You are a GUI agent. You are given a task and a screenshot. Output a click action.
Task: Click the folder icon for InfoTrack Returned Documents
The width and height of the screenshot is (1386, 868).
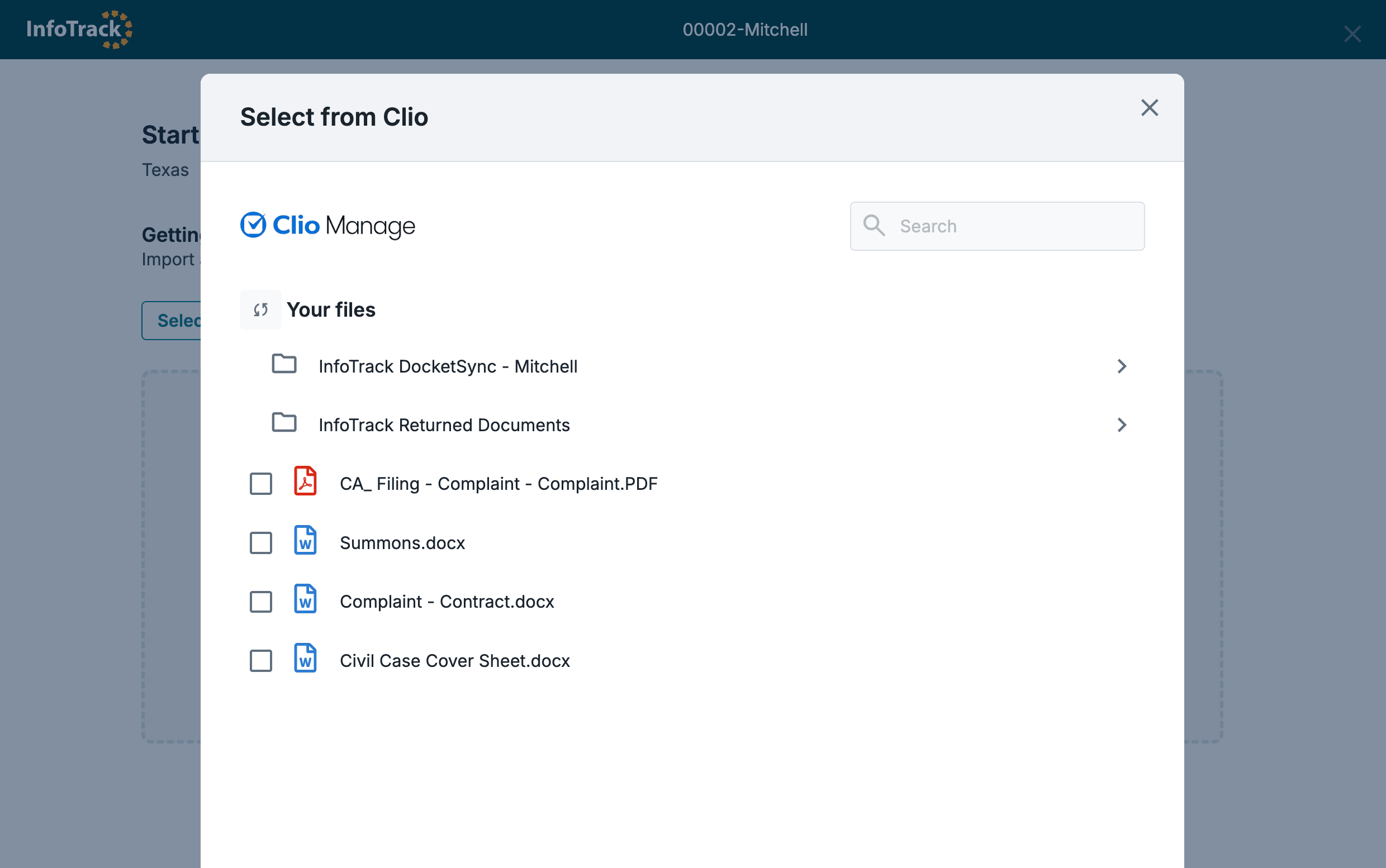[284, 422]
